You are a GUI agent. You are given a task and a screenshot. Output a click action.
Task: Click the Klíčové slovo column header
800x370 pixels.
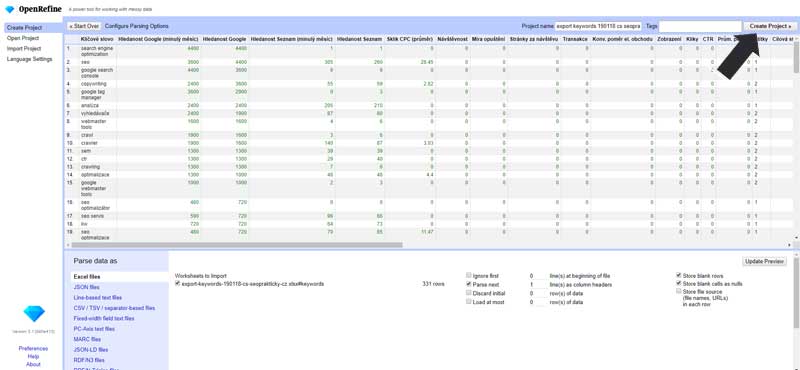tap(97, 39)
